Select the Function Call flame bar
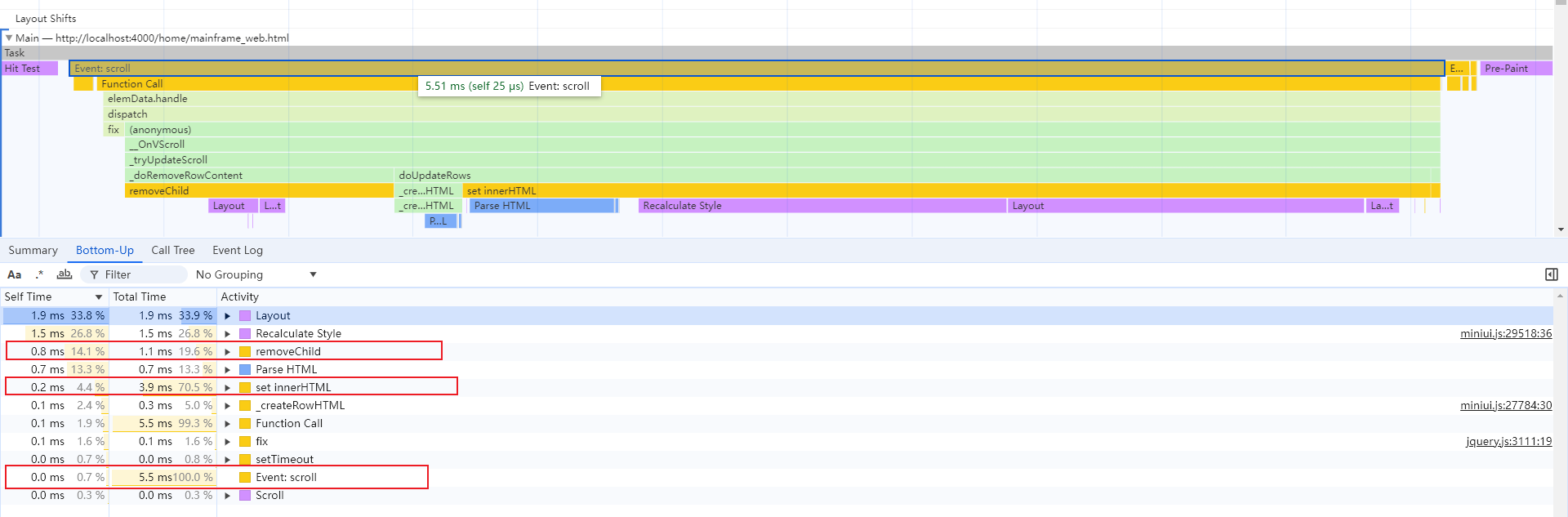 click(x=768, y=83)
